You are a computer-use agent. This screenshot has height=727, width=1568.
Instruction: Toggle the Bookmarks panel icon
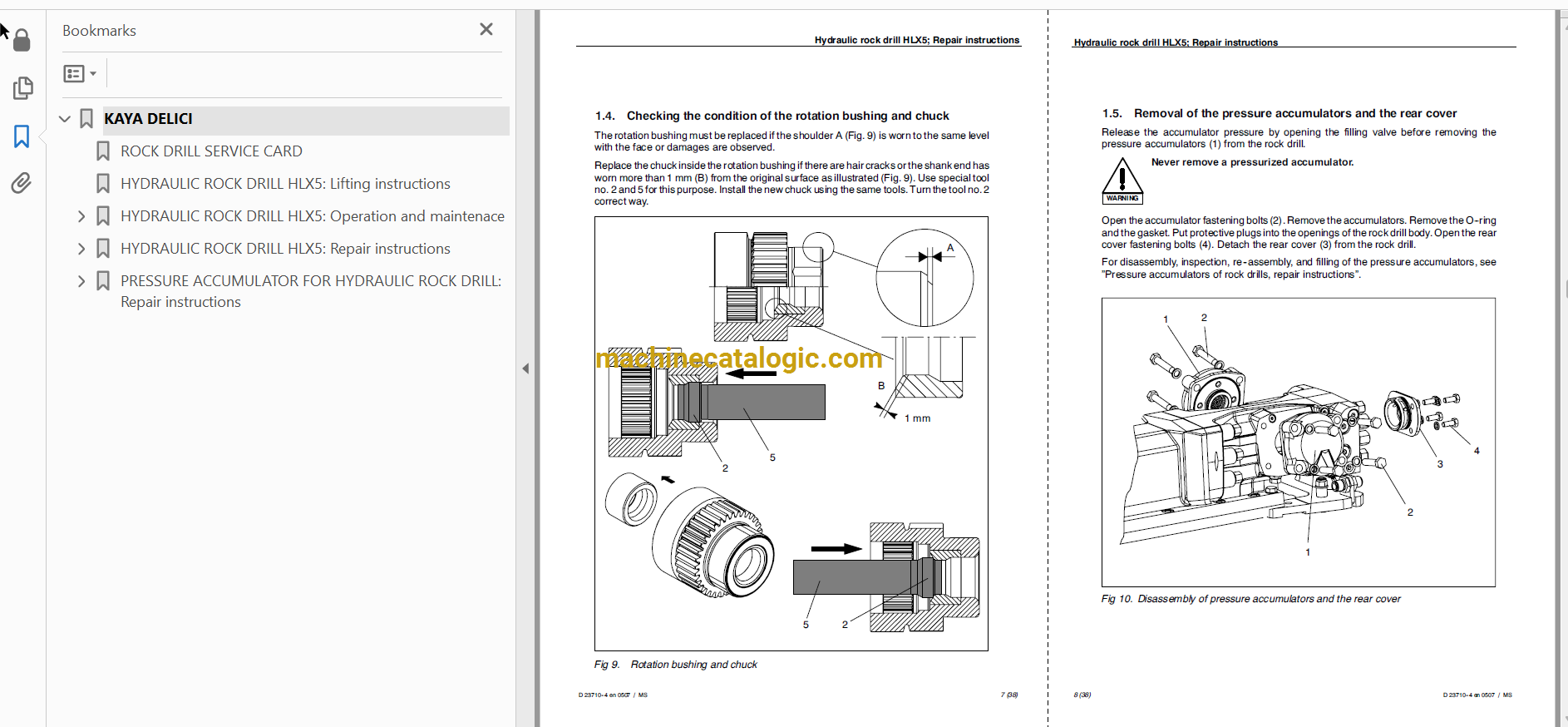[x=22, y=136]
